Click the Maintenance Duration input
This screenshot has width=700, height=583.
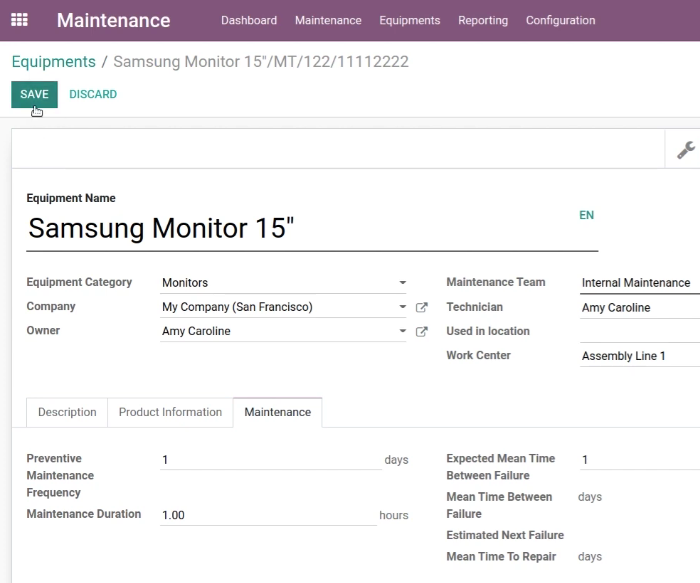click(268, 515)
